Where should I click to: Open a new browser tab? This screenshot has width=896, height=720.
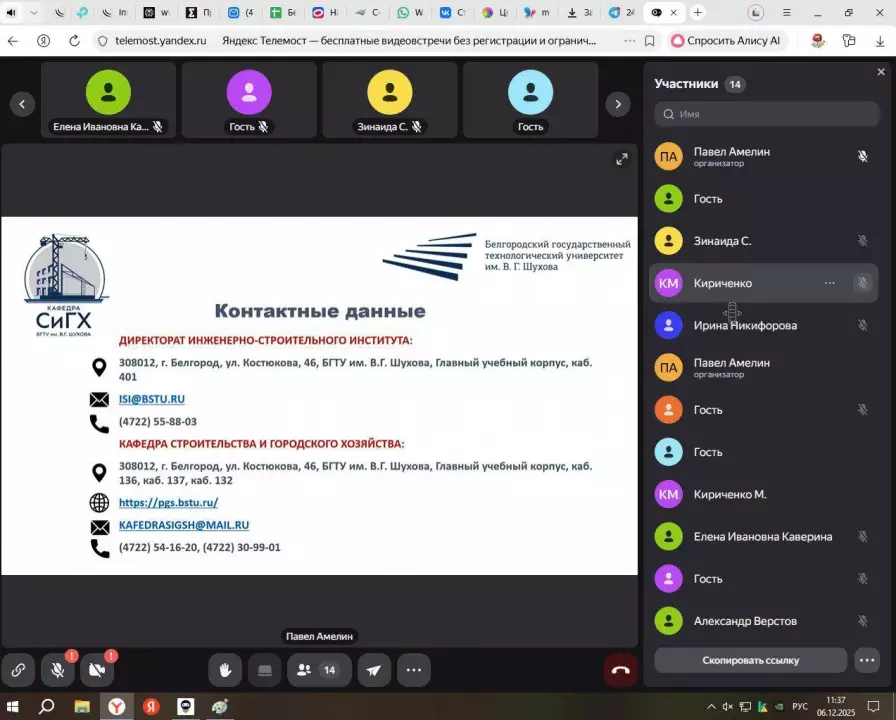pyautogui.click(x=697, y=13)
